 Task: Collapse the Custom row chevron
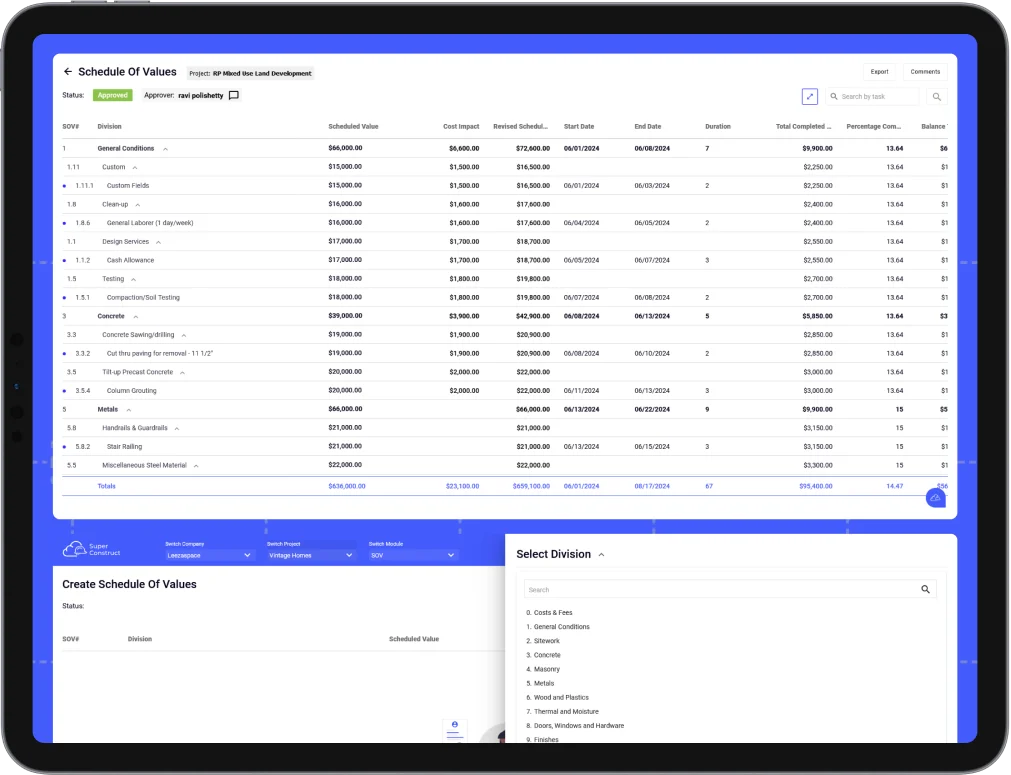click(135, 168)
